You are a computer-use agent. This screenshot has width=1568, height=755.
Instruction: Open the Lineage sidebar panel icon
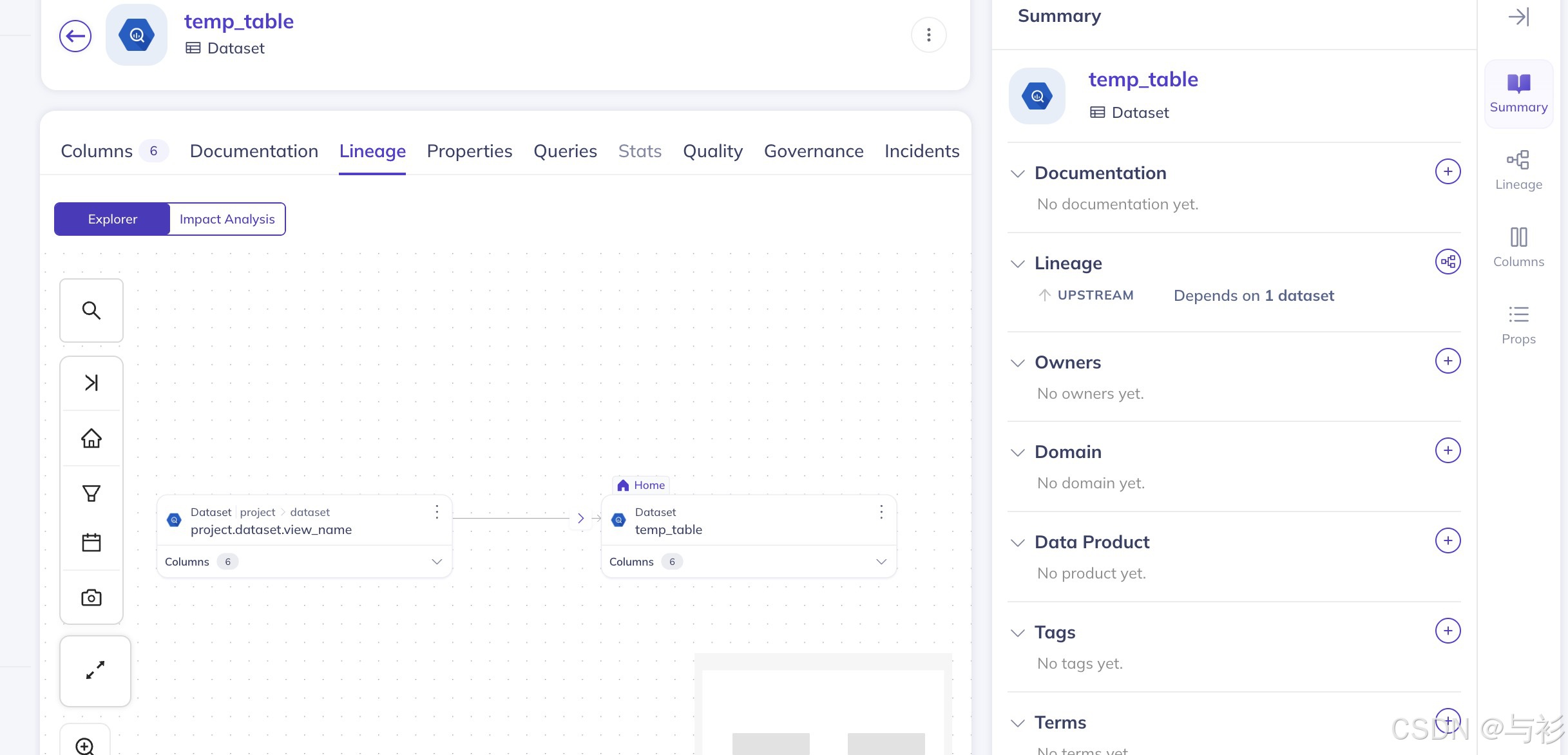point(1518,170)
